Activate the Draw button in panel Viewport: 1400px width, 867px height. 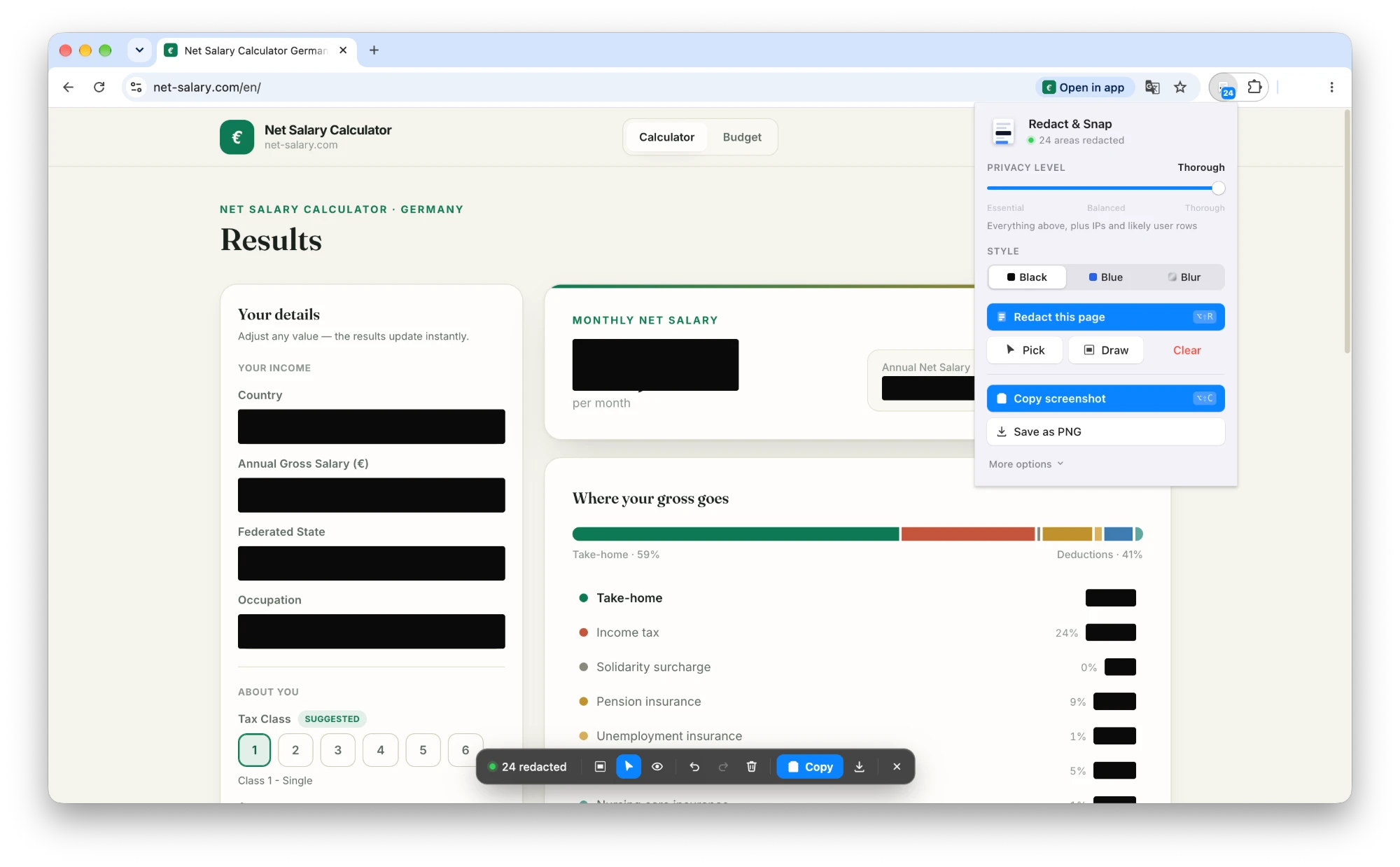1105,349
